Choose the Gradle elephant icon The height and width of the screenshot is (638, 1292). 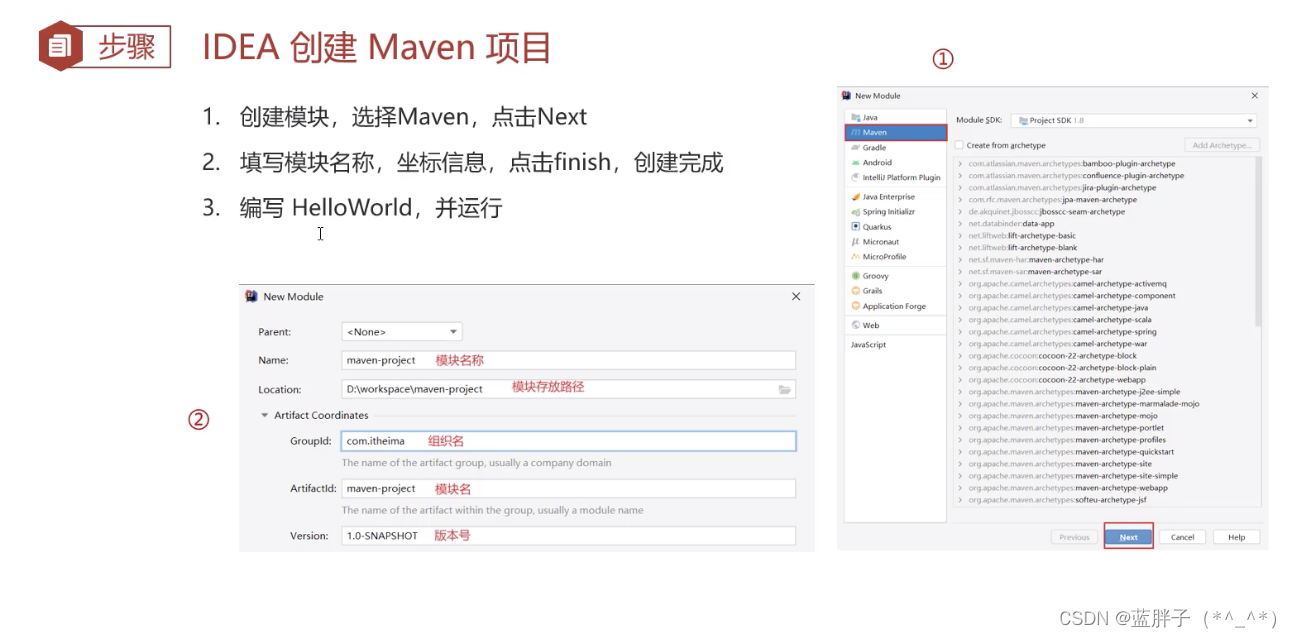click(x=855, y=147)
